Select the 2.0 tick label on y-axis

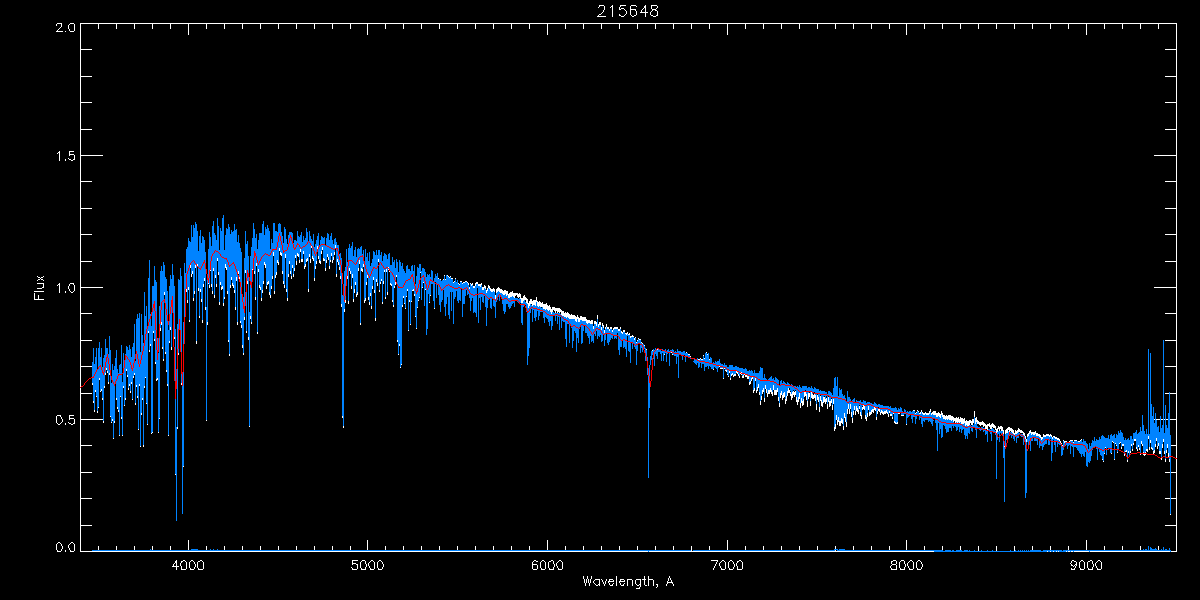(66, 27)
